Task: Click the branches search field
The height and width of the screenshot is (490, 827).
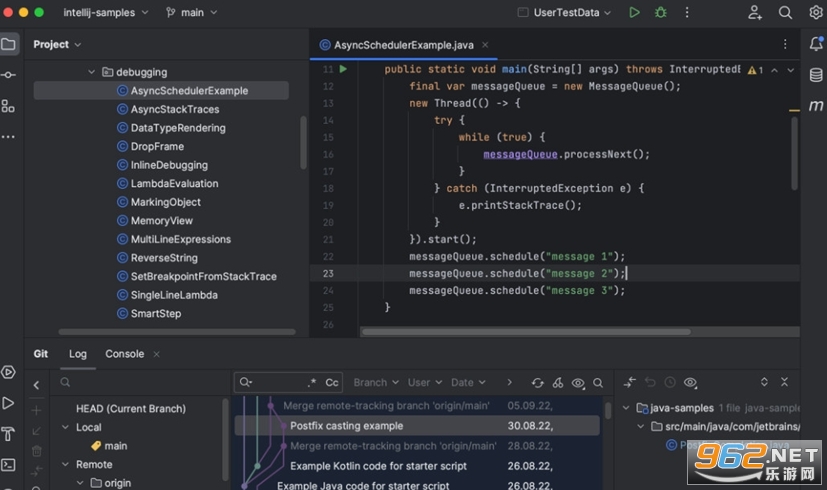Action: click(142, 382)
